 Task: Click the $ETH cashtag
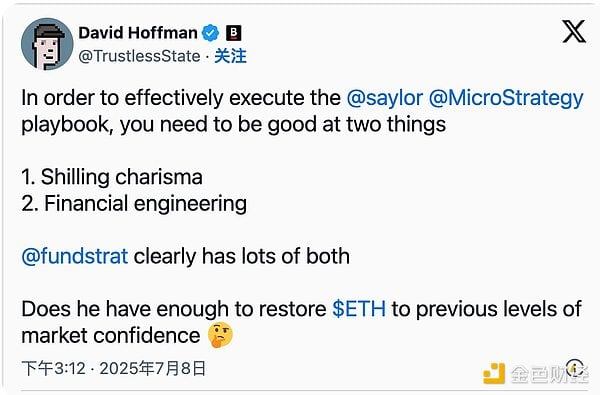pyautogui.click(x=359, y=309)
